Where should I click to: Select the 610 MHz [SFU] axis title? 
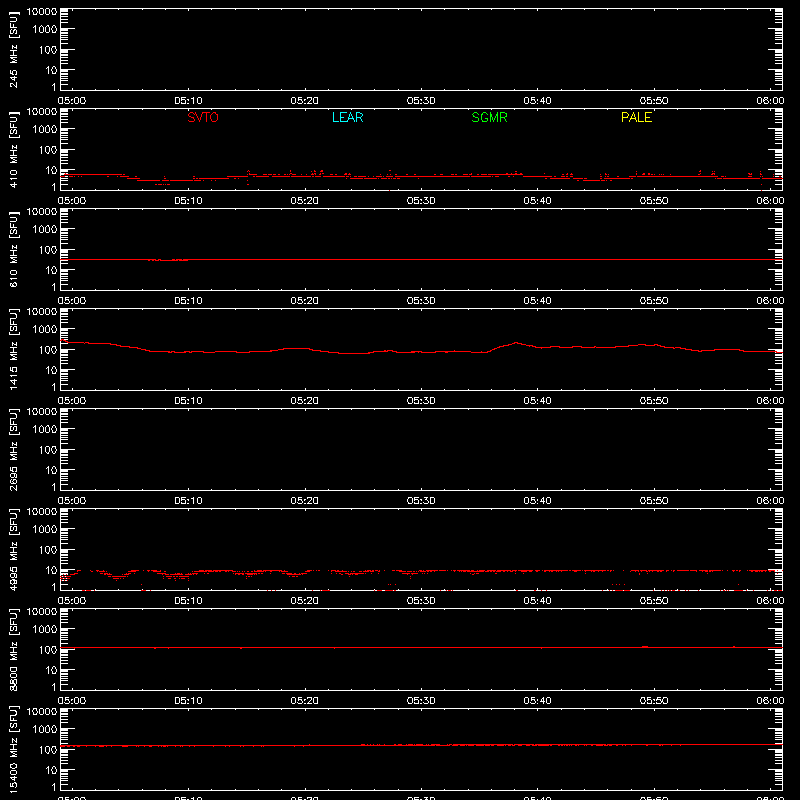pos(13,249)
